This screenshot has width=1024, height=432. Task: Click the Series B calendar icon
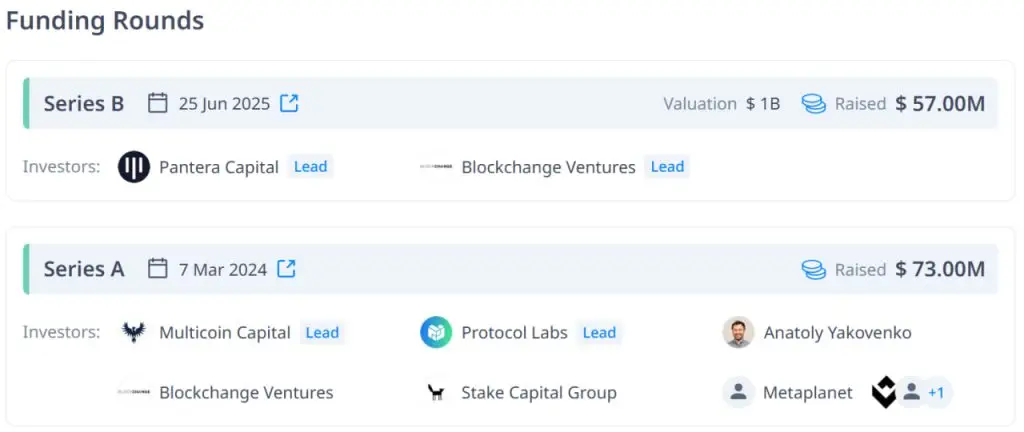(x=157, y=103)
